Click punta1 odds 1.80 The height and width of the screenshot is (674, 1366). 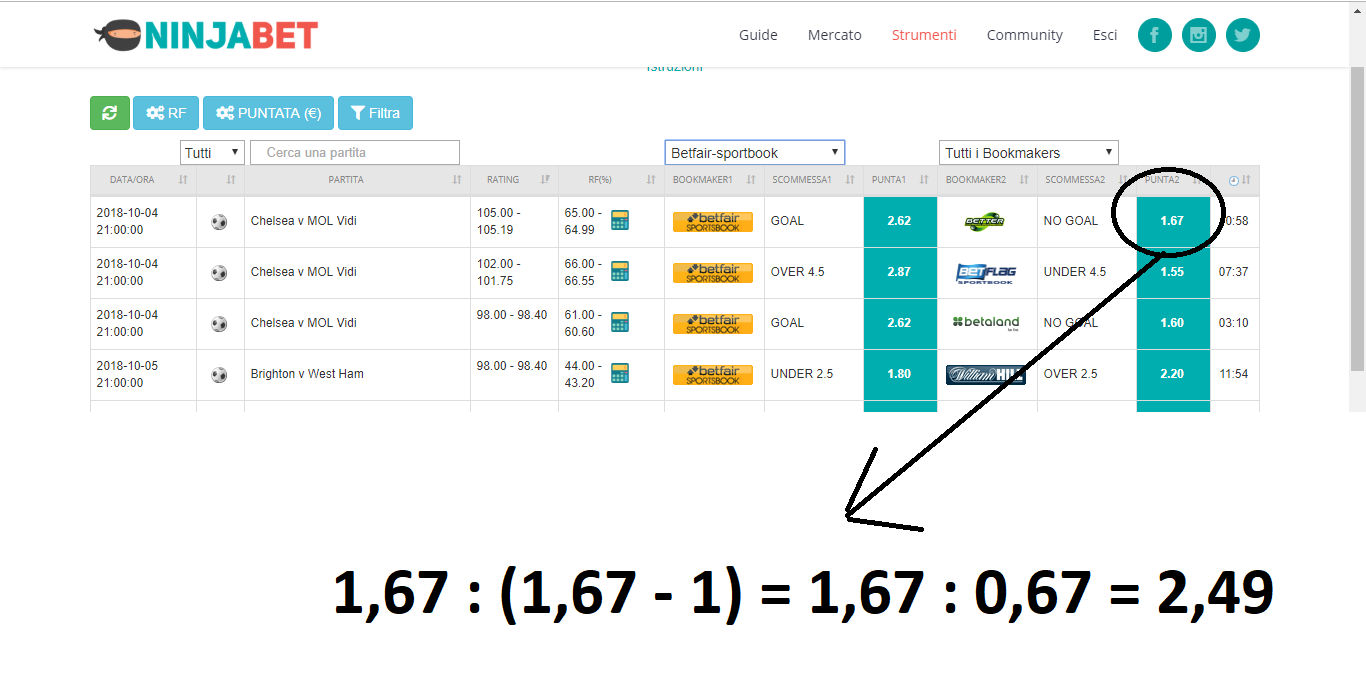(900, 374)
